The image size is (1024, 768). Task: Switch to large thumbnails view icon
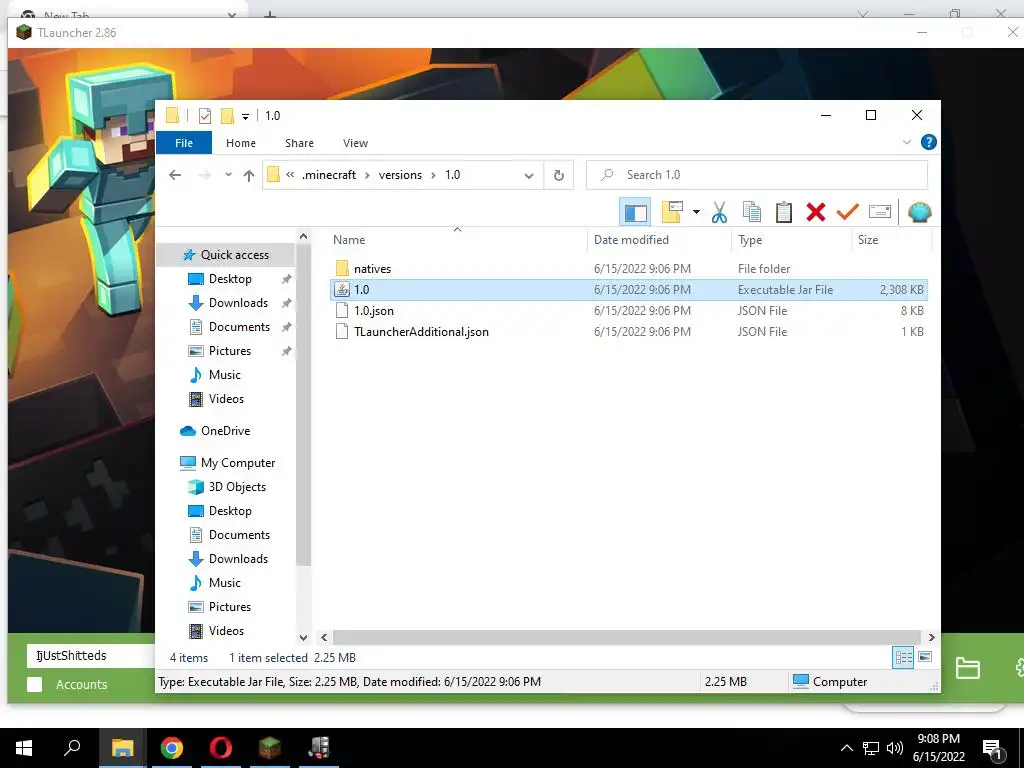pyautogui.click(x=925, y=658)
